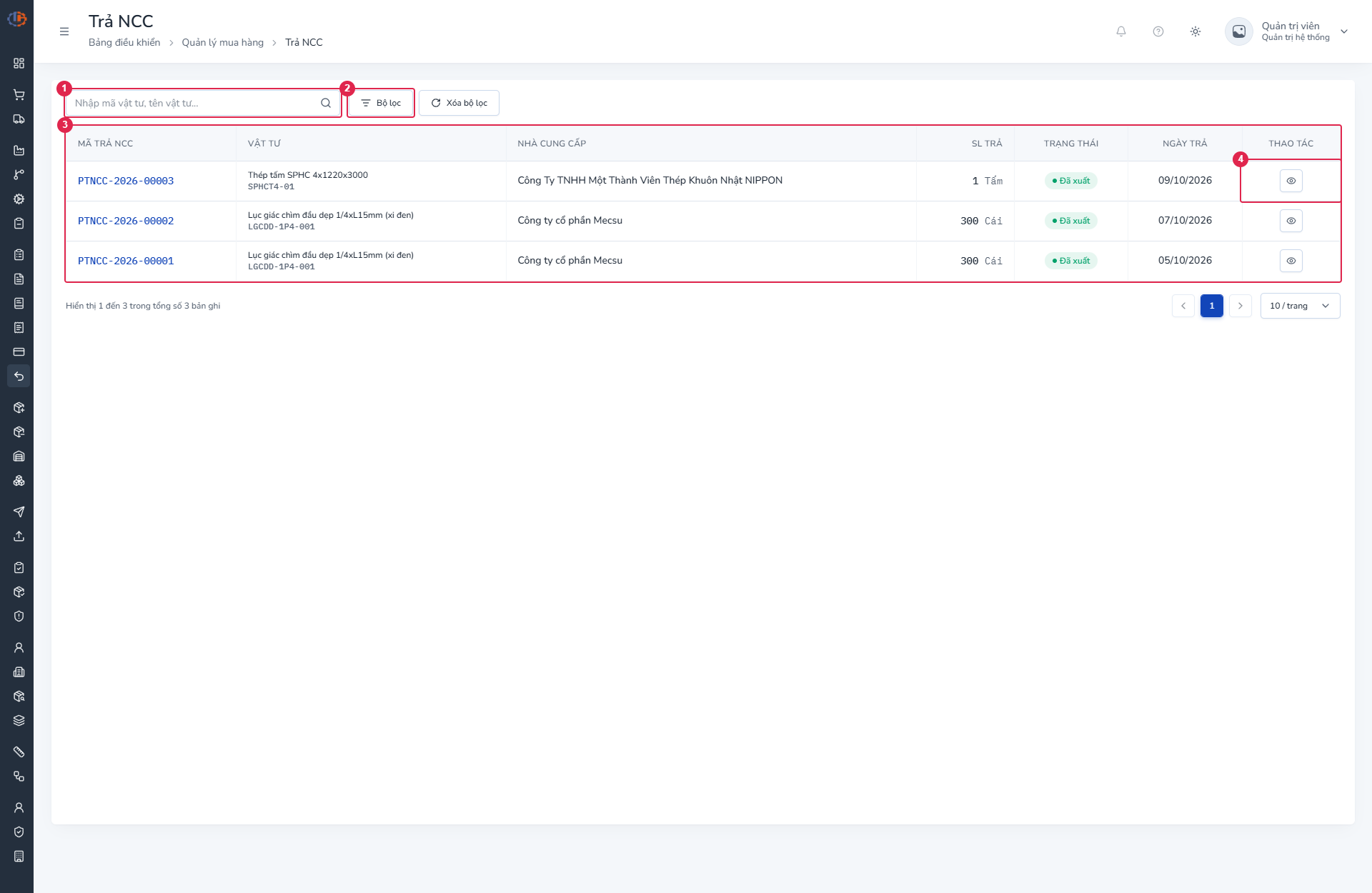Open the delivery truck sidebar icon
The width and height of the screenshot is (1372, 893).
pyautogui.click(x=19, y=119)
